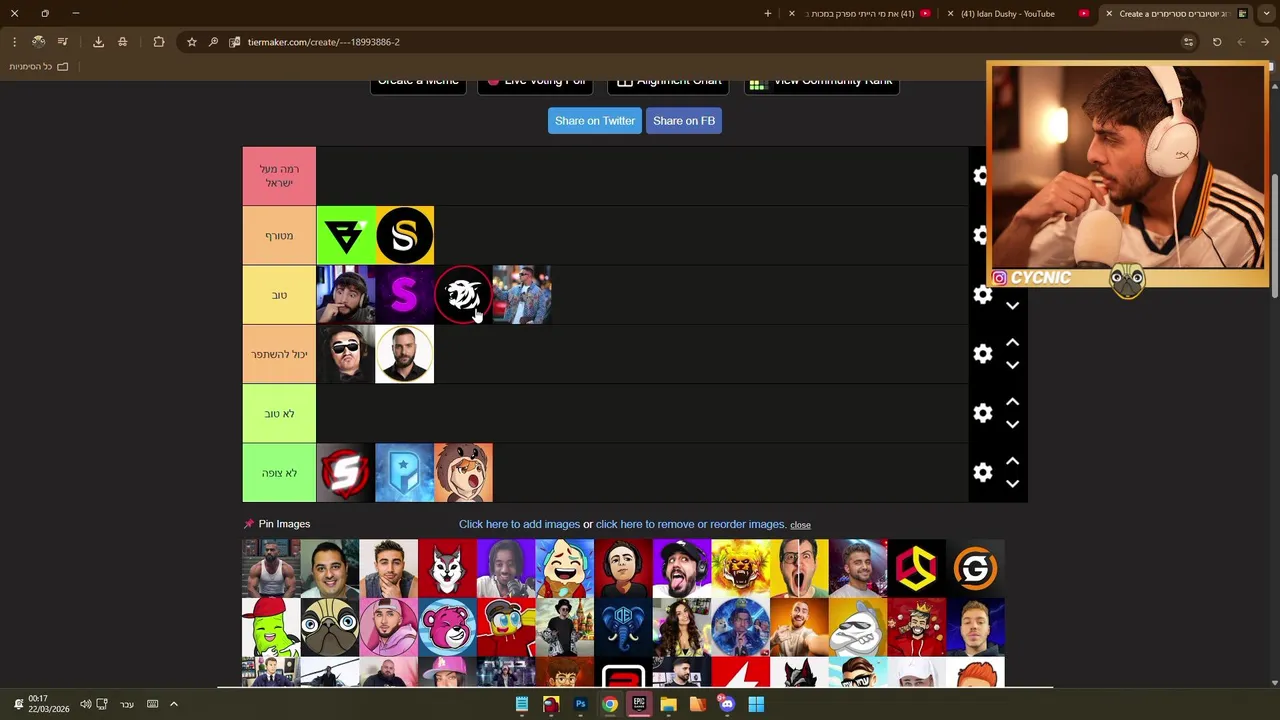
Task: Select the purple S logo in טוב tier
Action: point(405,295)
